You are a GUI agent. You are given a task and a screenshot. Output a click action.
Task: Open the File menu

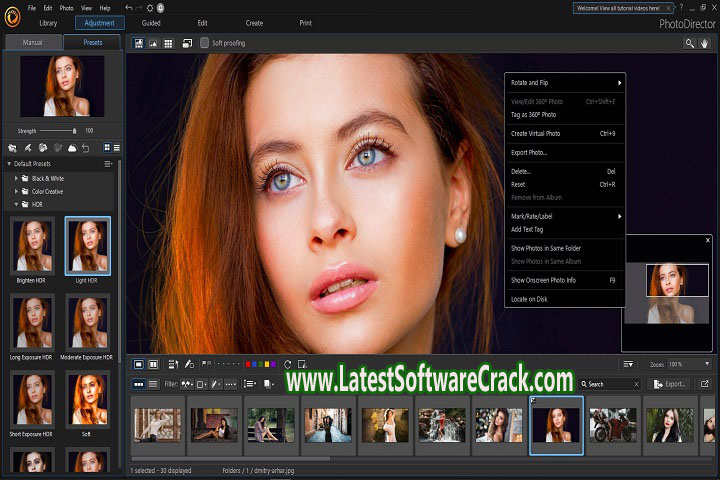point(32,8)
